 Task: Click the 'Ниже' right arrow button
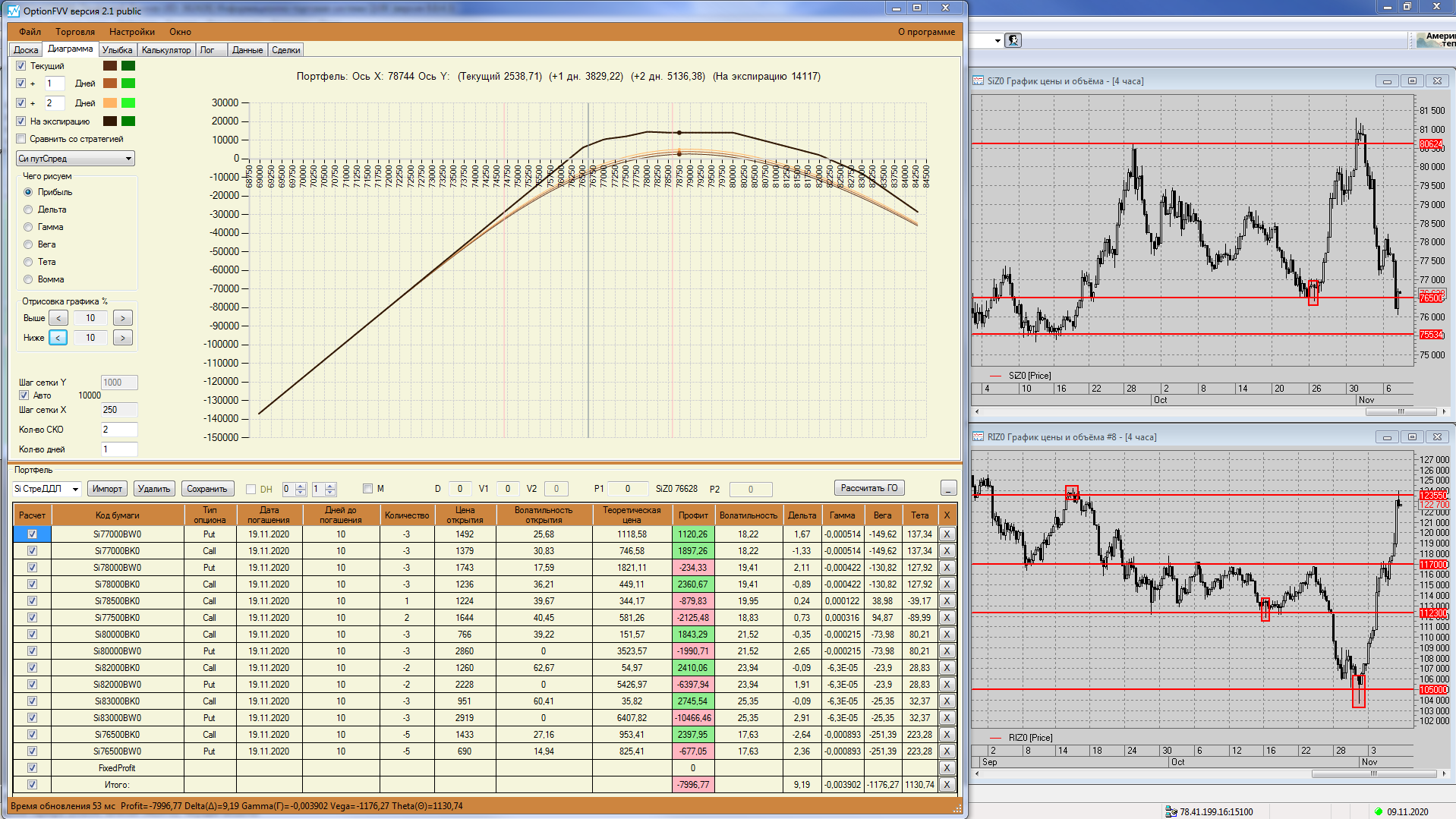click(123, 338)
